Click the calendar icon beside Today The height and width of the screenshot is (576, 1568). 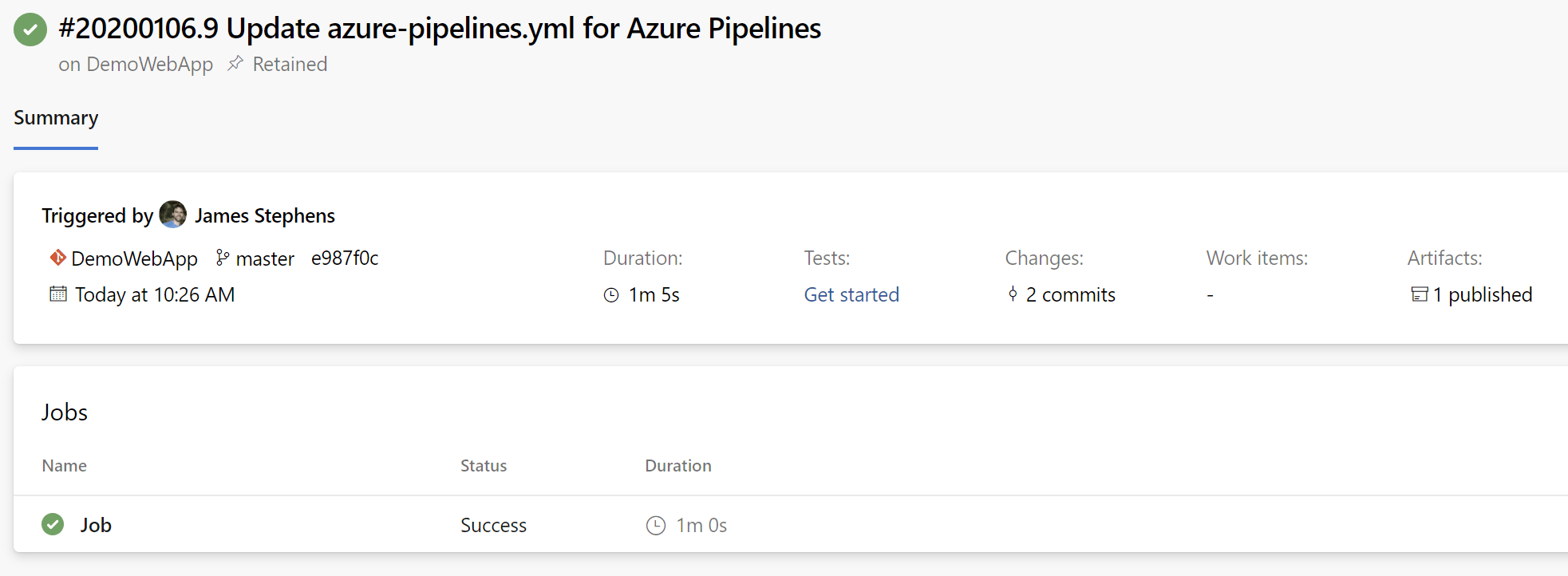click(58, 294)
